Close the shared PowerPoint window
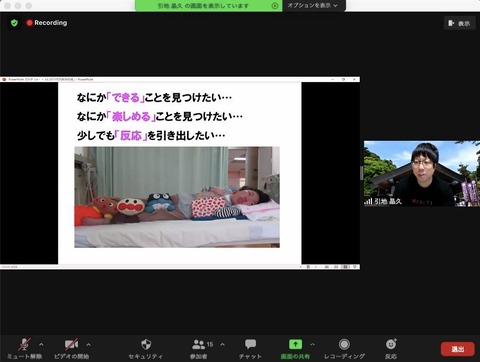 (x=355, y=79)
